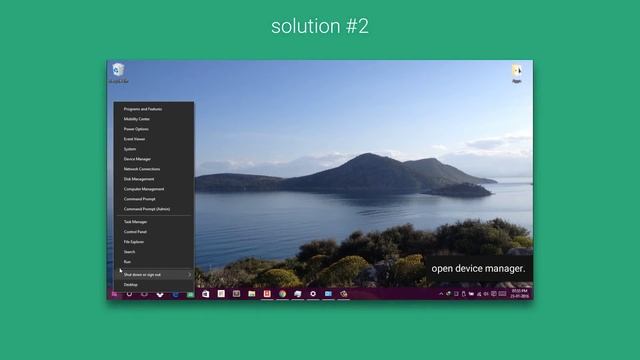Open Computer Management entry
Viewport: 640px width, 360px height.
(154, 189)
